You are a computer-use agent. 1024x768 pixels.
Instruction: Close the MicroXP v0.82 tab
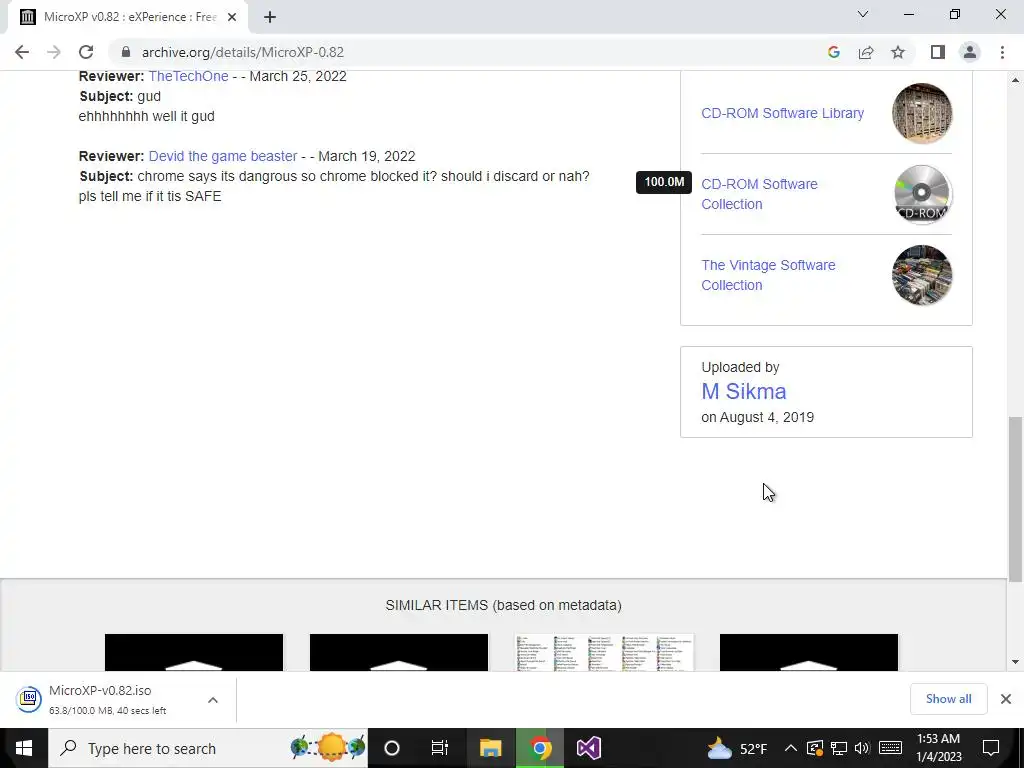232,17
